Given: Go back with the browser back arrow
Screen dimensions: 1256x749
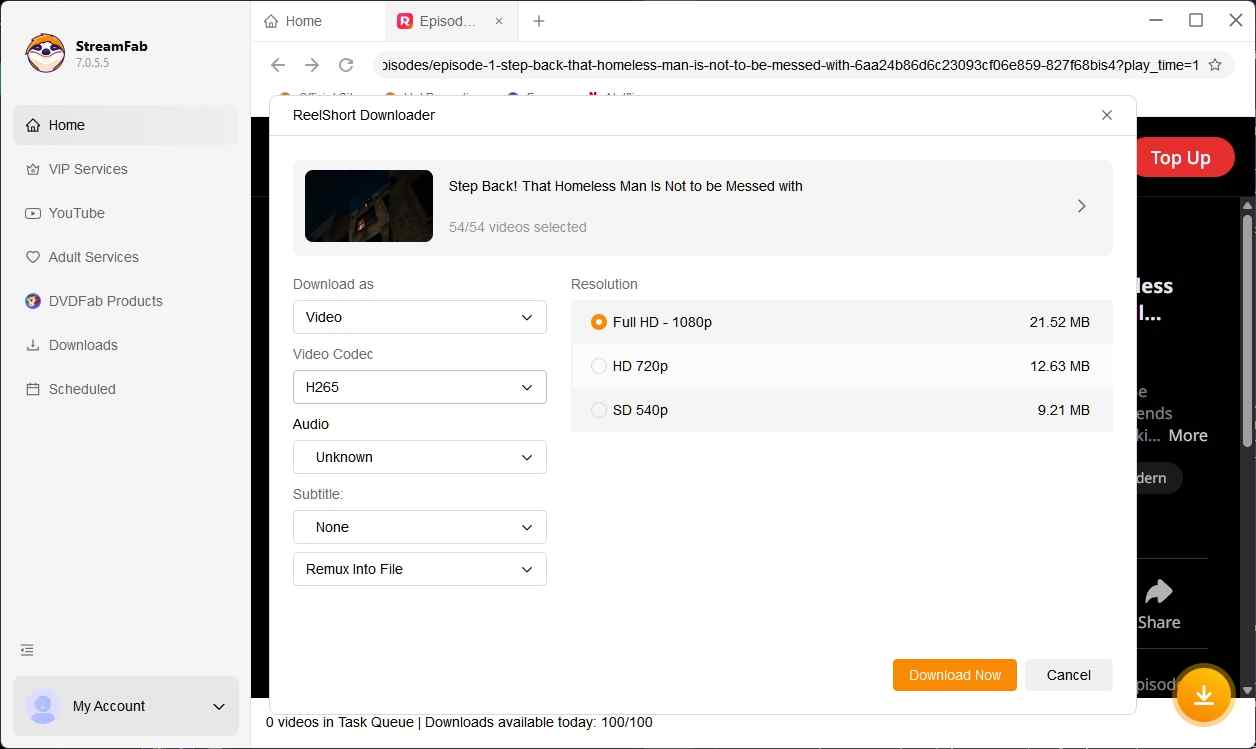Looking at the screenshot, I should (x=278, y=65).
